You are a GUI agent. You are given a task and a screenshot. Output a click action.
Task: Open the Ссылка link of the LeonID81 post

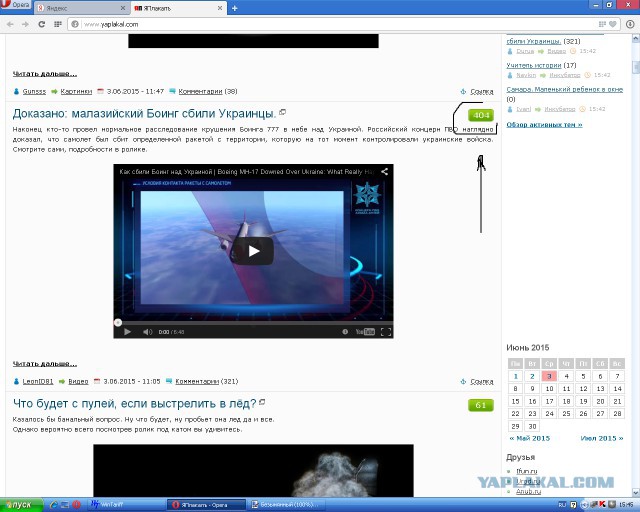[x=482, y=381]
